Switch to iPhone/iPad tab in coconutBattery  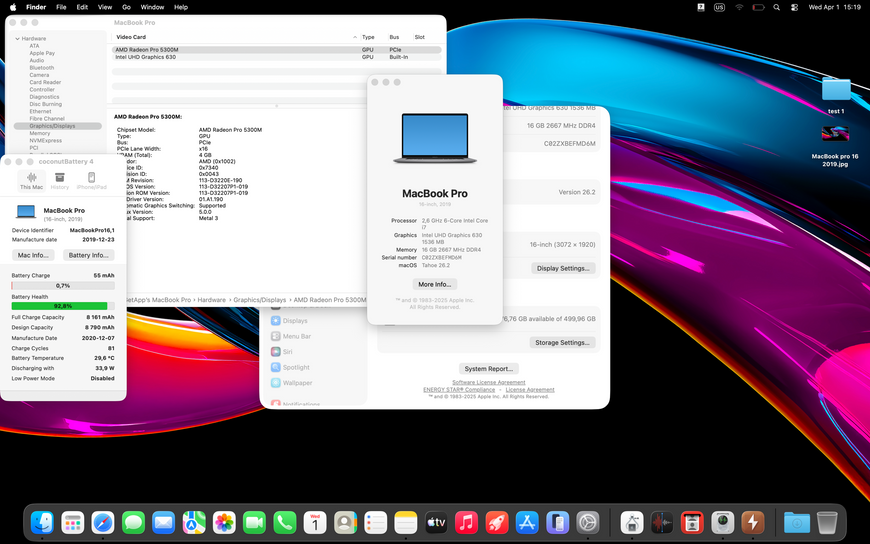pyautogui.click(x=92, y=180)
